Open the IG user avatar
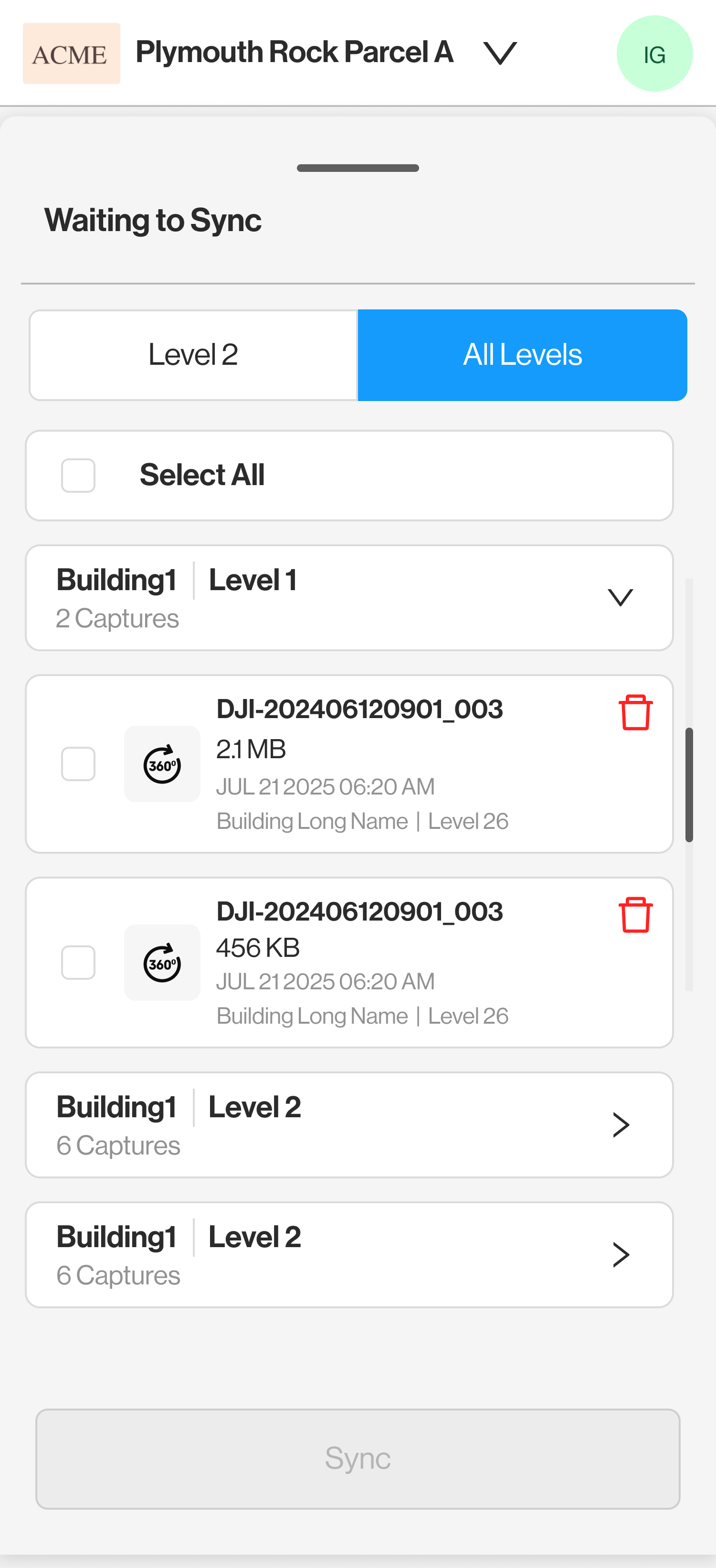 654,53
